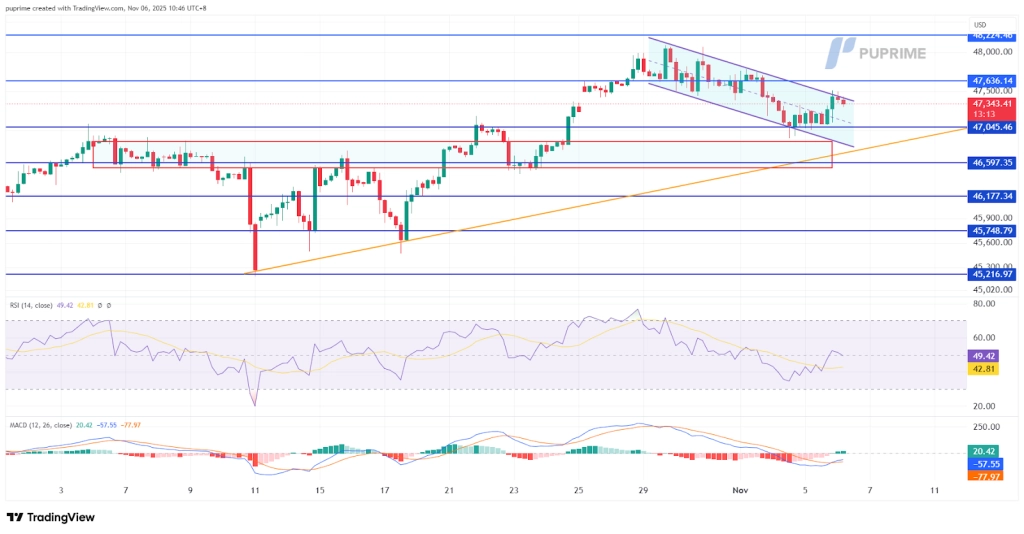Click the MACD histogram value label 20.42
Viewport: 1024px width, 534px height.
click(x=984, y=451)
